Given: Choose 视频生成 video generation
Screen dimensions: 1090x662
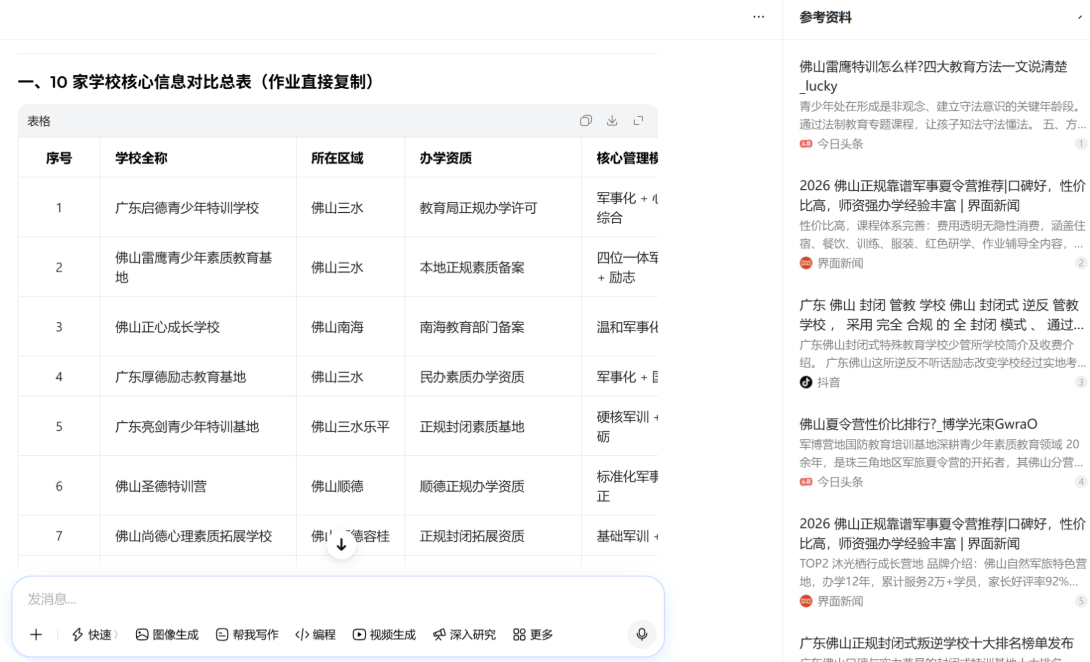Looking at the screenshot, I should coord(384,634).
